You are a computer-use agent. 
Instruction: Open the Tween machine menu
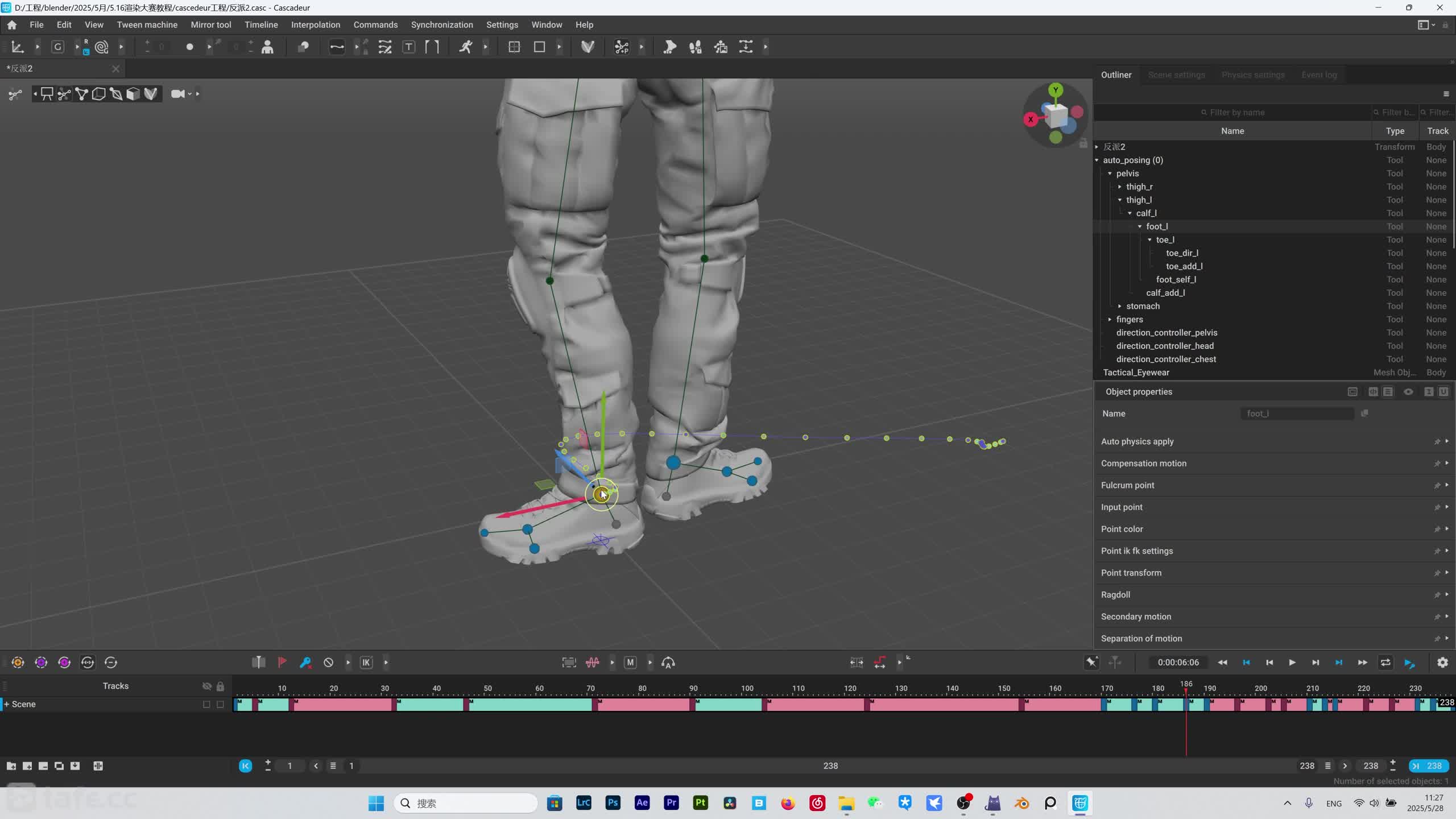[x=147, y=25]
